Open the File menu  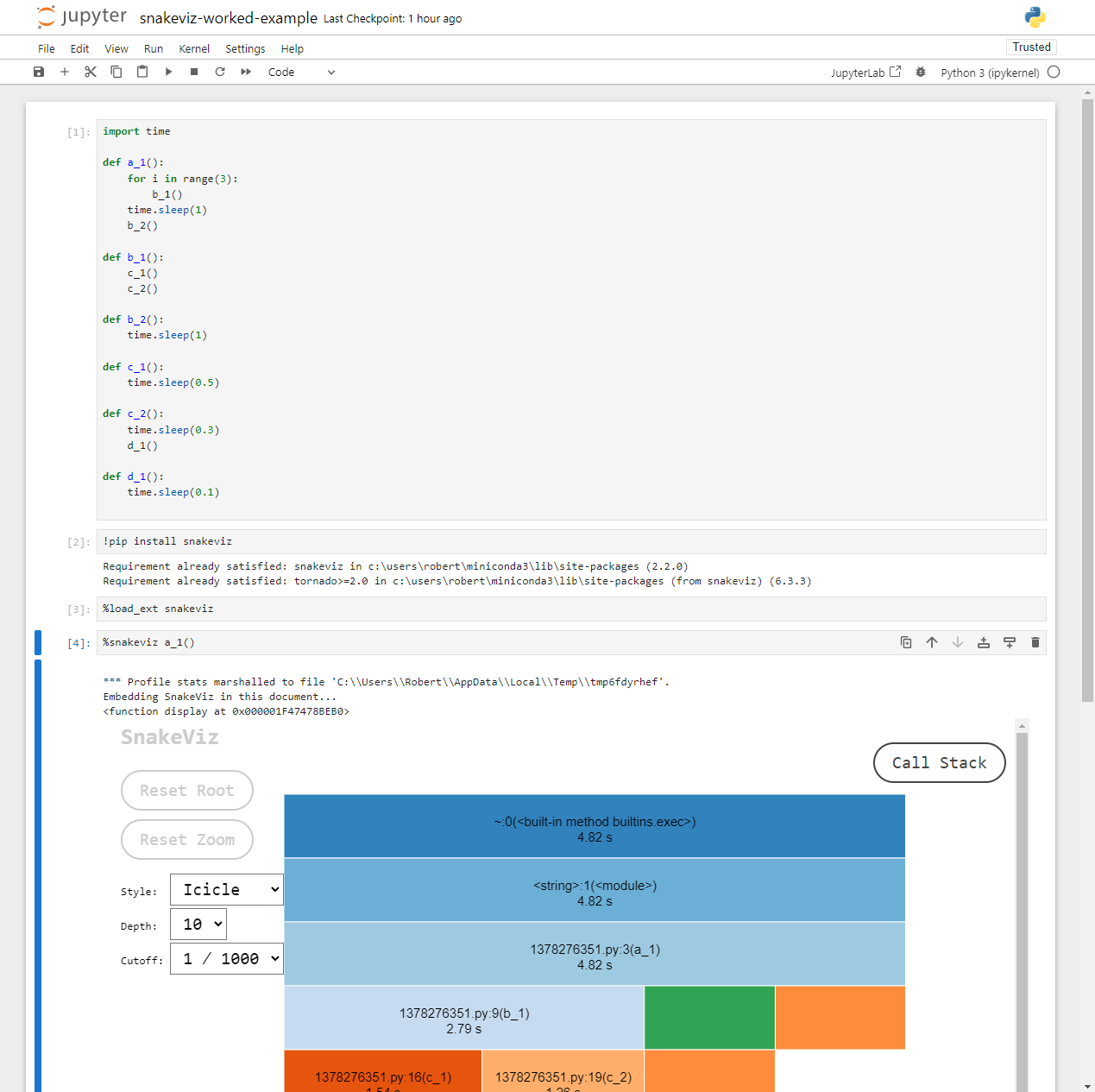(47, 49)
